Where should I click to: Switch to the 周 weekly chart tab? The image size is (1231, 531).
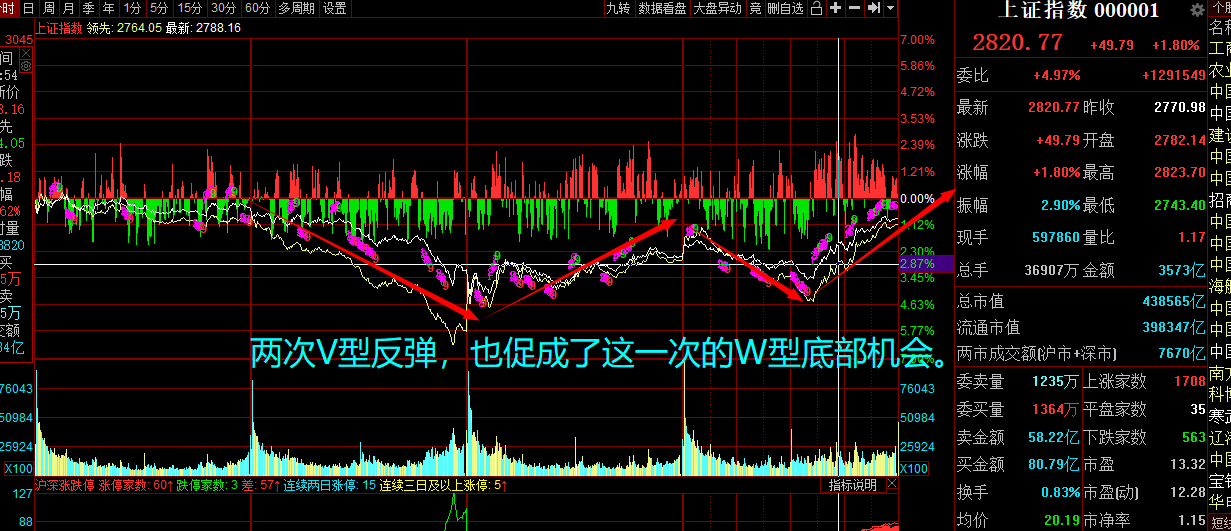[x=67, y=8]
